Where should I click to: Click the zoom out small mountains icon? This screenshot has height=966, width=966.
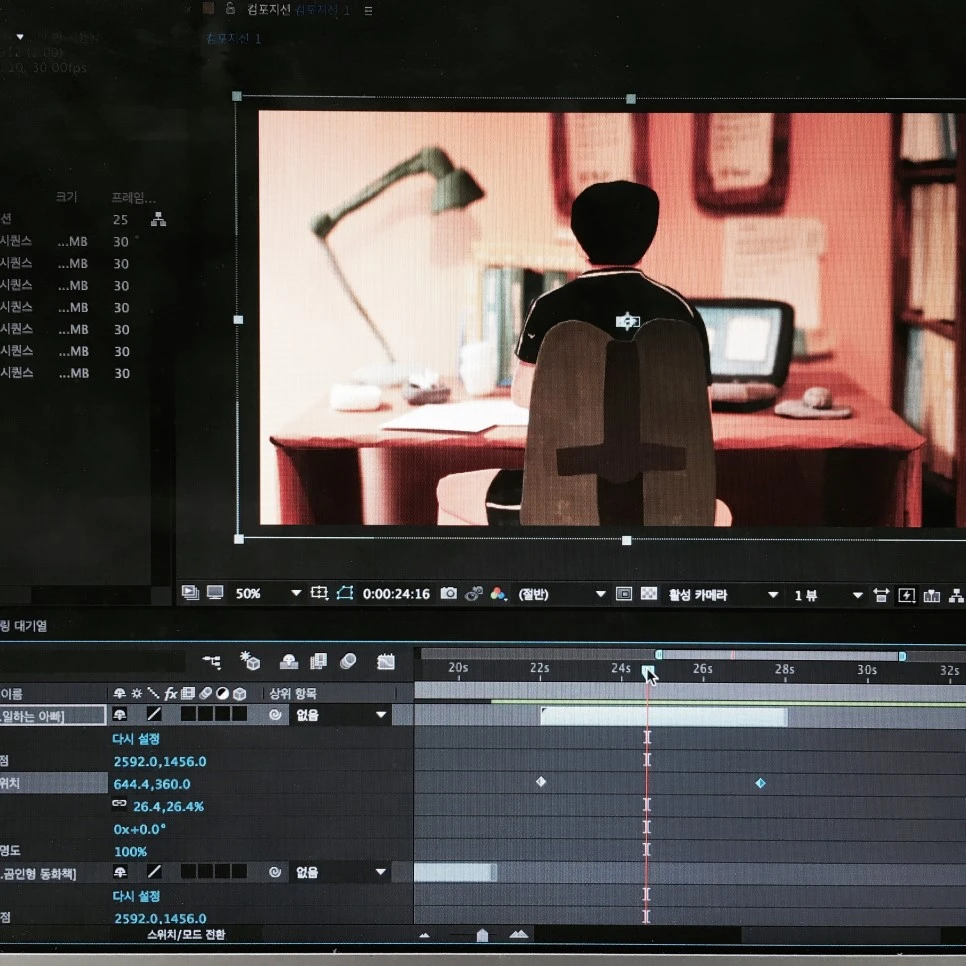coord(424,935)
